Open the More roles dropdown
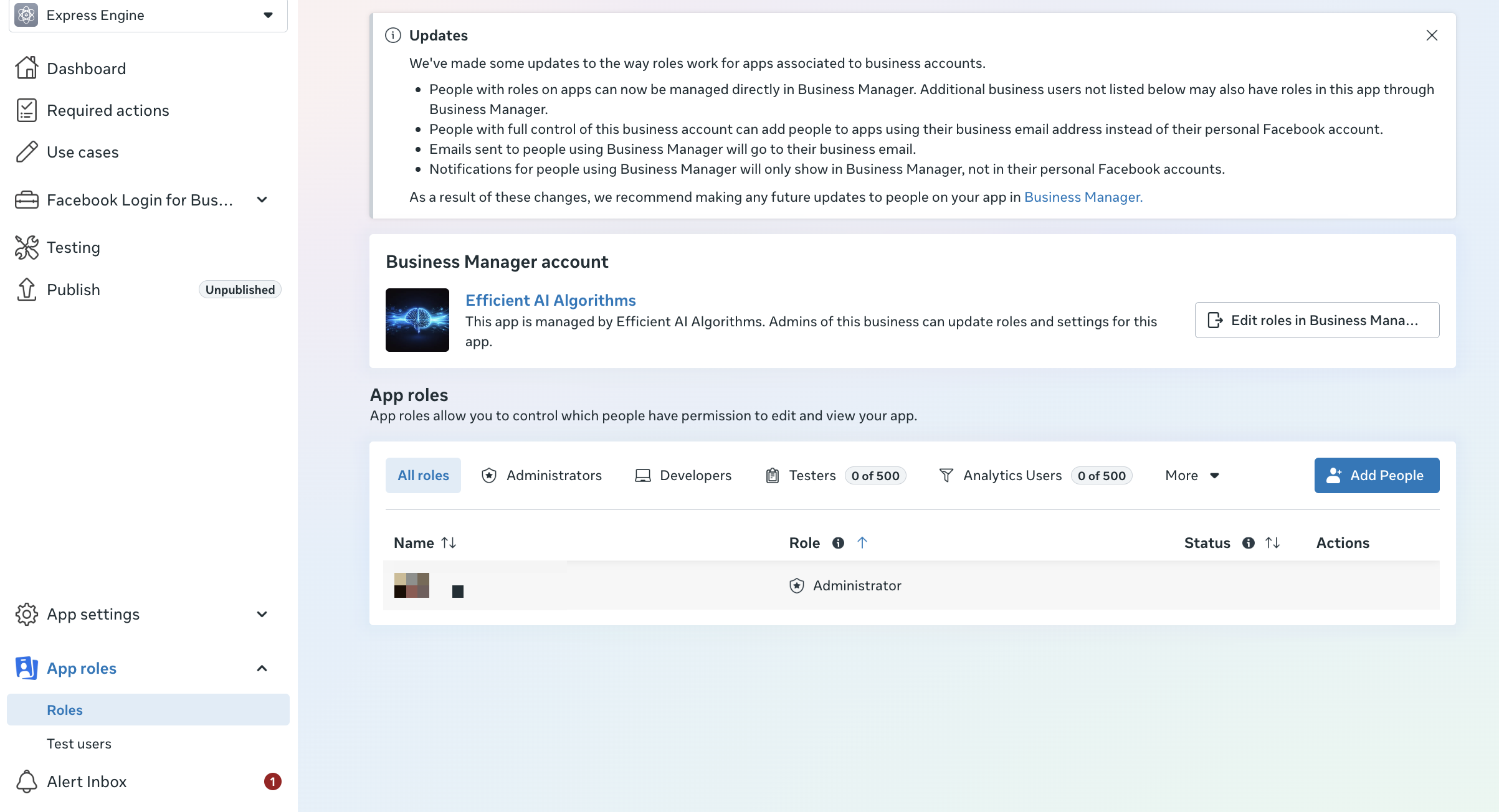The width and height of the screenshot is (1499, 812). pos(1192,475)
